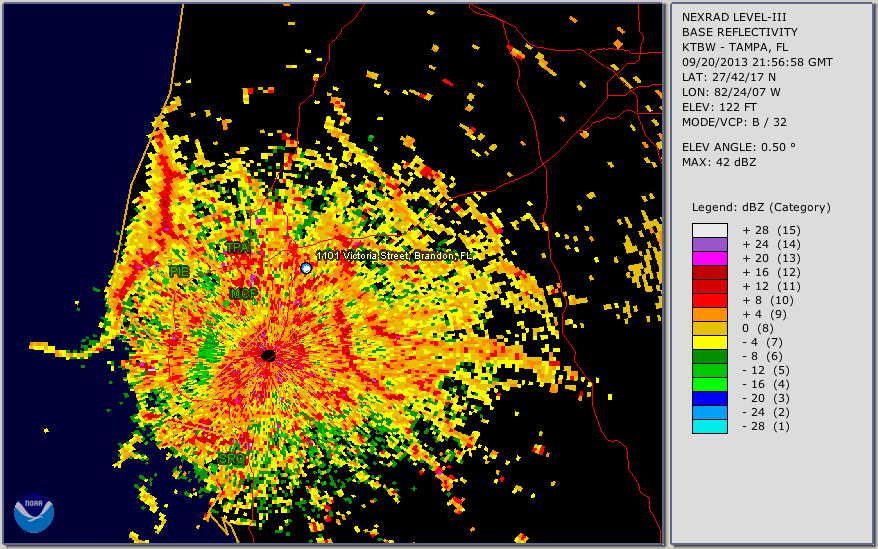This screenshot has height=549, width=878.
Task: Click the ELEV: 122 FT line
Action: [x=719, y=107]
